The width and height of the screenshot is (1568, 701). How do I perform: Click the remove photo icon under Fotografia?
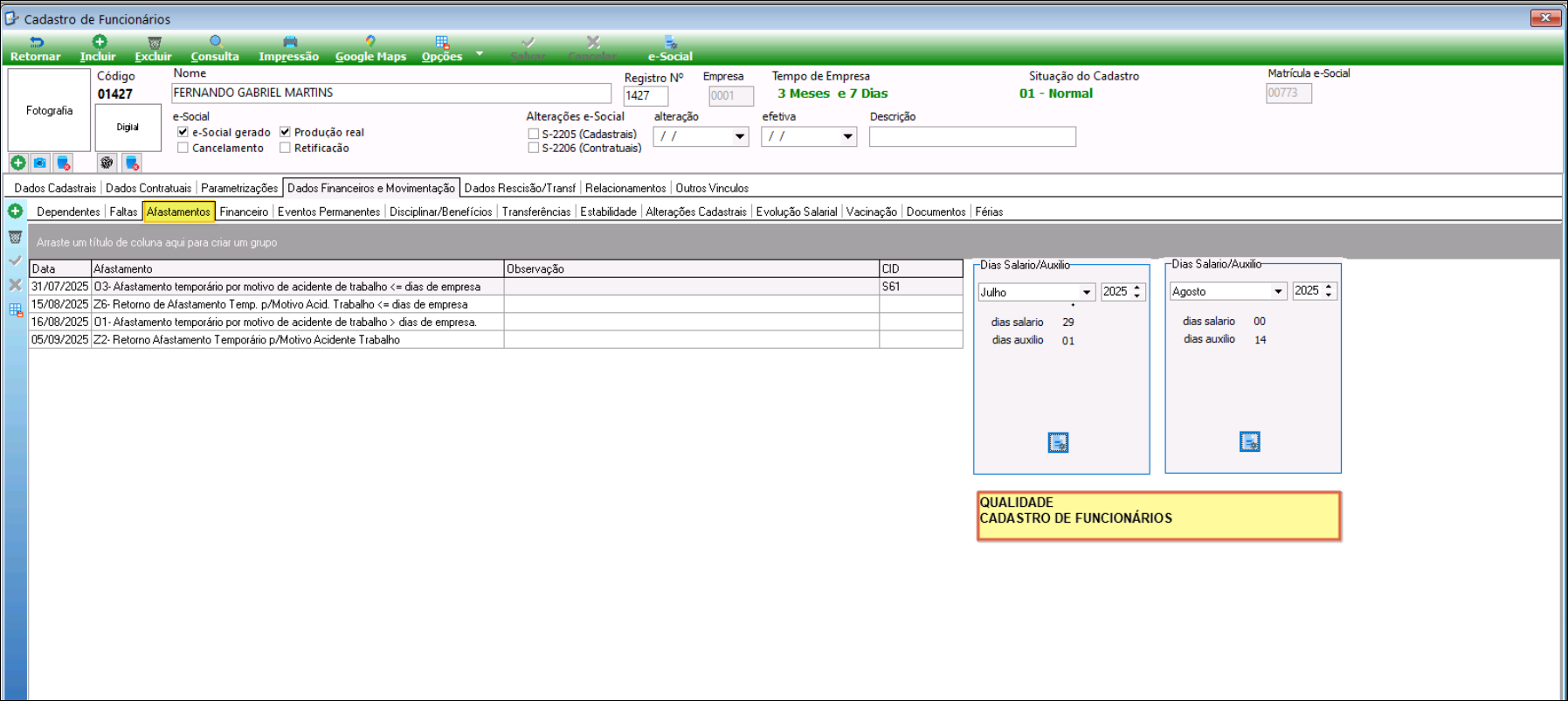point(63,163)
